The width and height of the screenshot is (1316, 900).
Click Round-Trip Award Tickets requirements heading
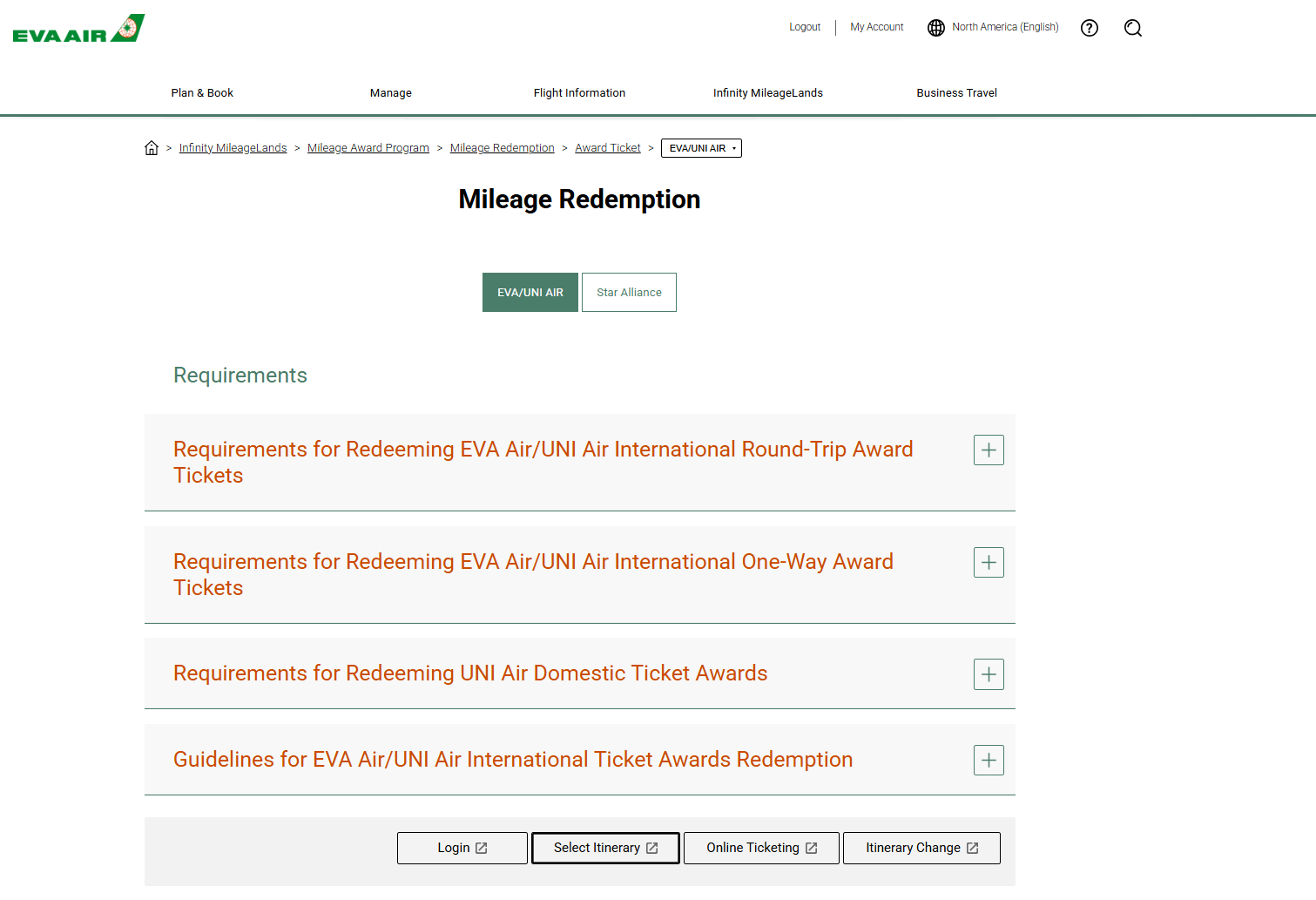543,463
